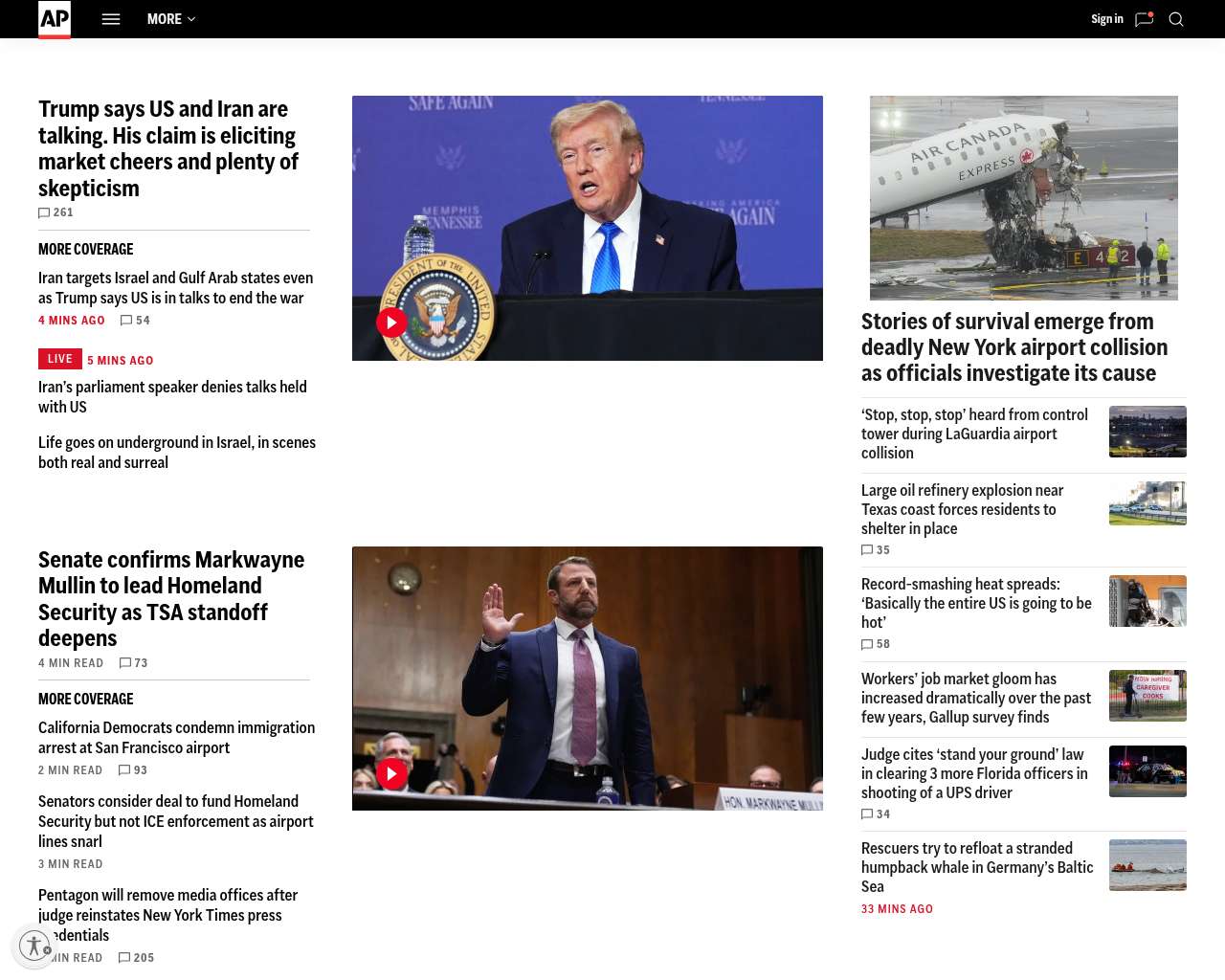The width and height of the screenshot is (1225, 980).
Task: Click the red LIVE badge
Action: point(60,359)
